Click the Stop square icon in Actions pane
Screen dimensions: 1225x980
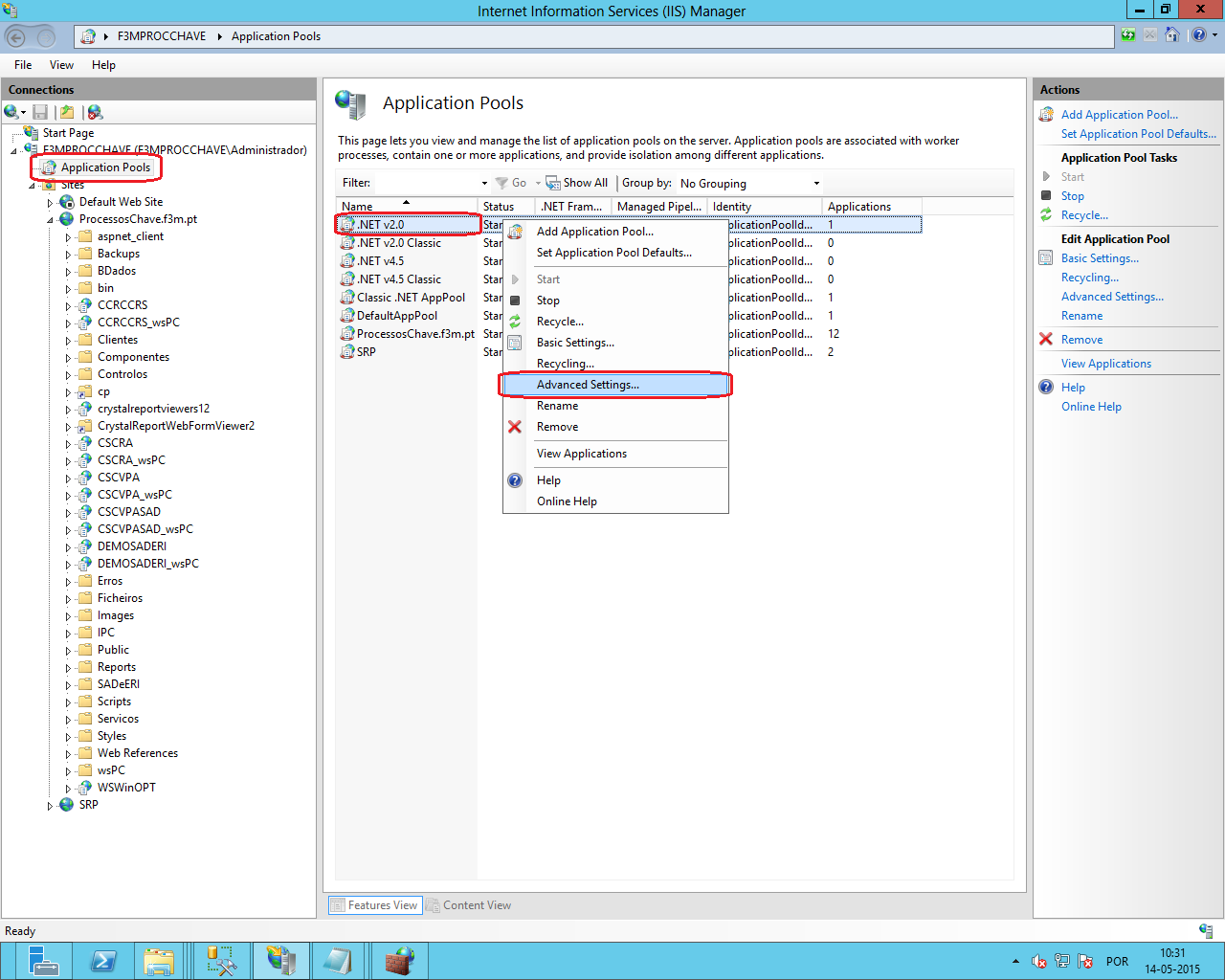(x=1046, y=195)
